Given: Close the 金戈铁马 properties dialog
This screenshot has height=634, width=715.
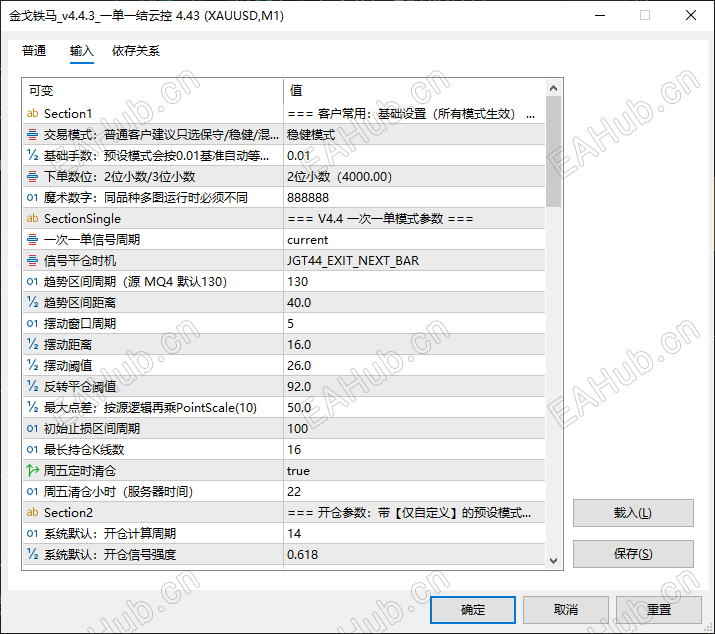Looking at the screenshot, I should pos(691,15).
